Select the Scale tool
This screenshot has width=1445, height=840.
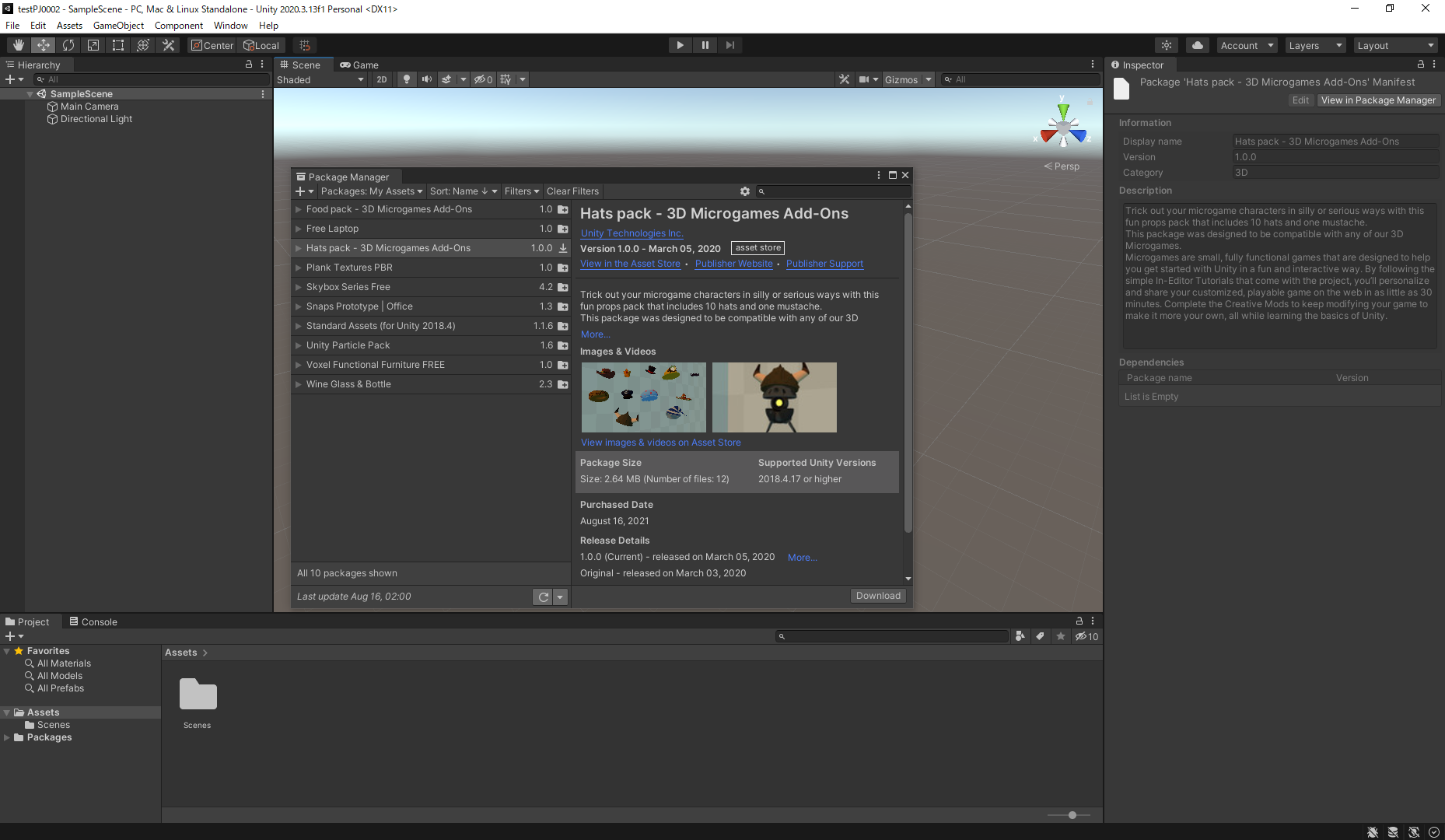[93, 45]
